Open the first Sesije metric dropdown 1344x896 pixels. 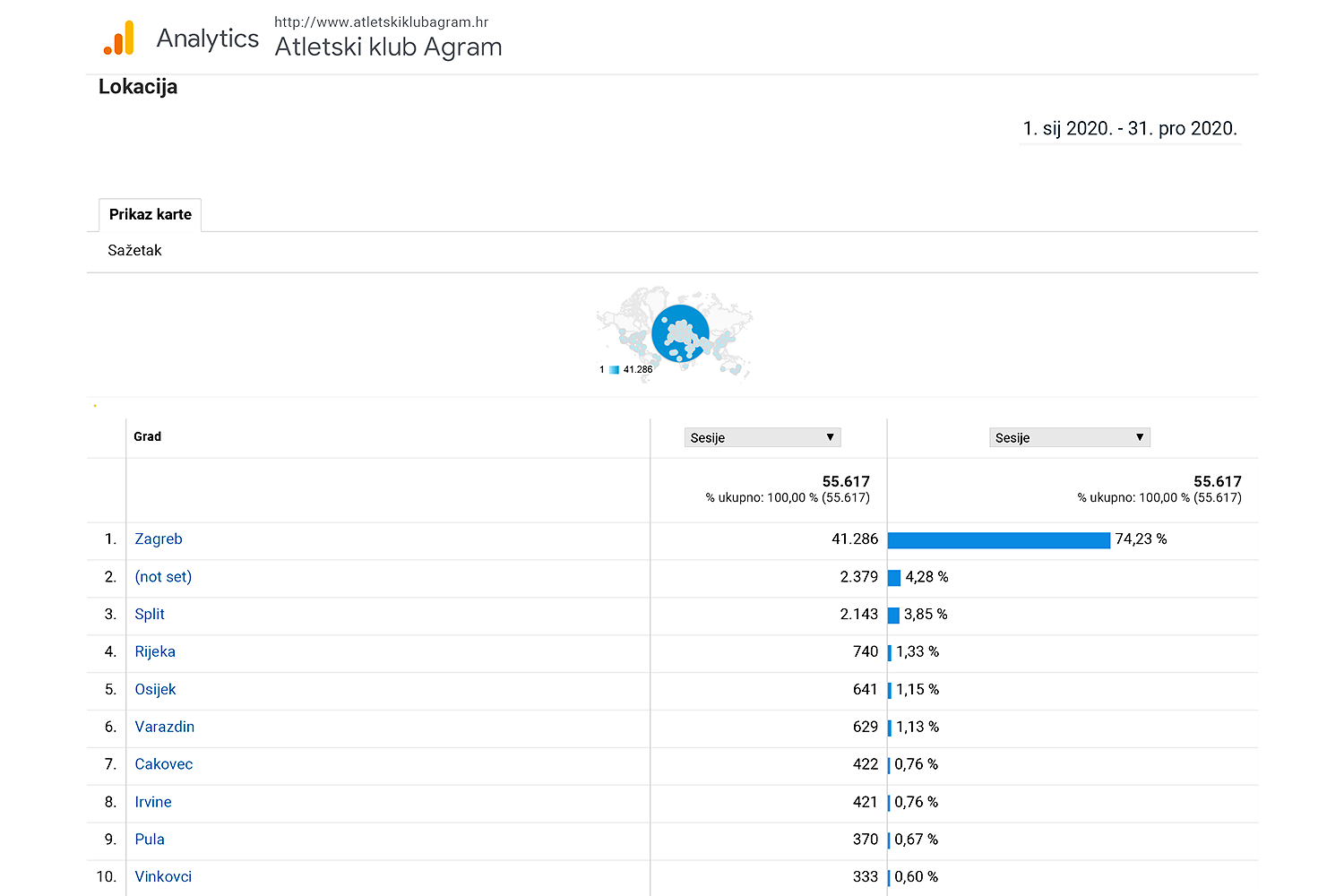click(762, 437)
